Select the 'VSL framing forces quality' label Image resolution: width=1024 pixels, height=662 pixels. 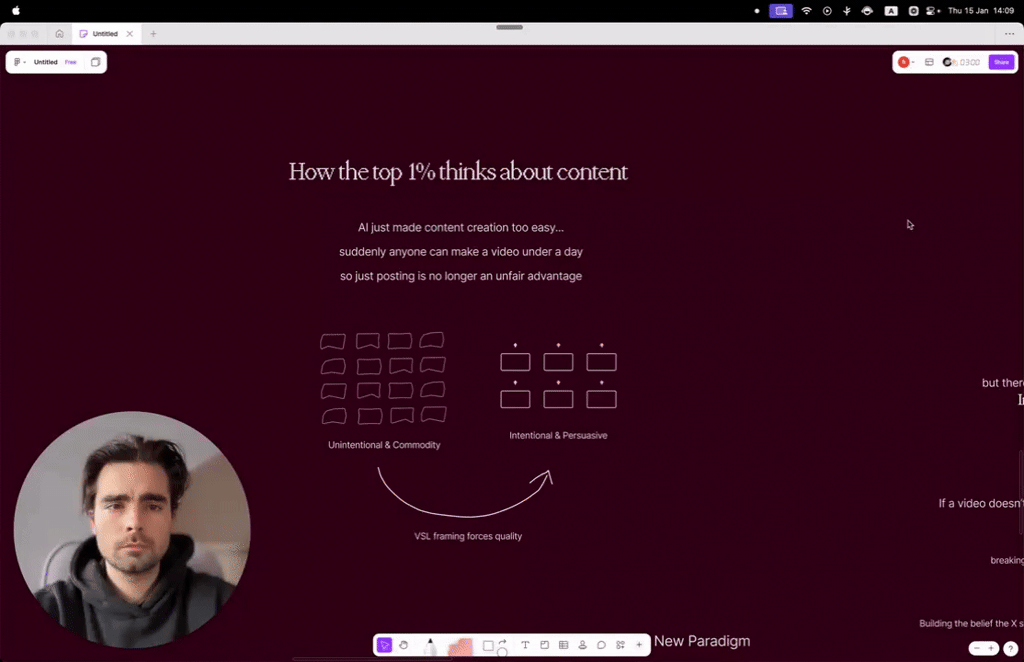tap(468, 536)
